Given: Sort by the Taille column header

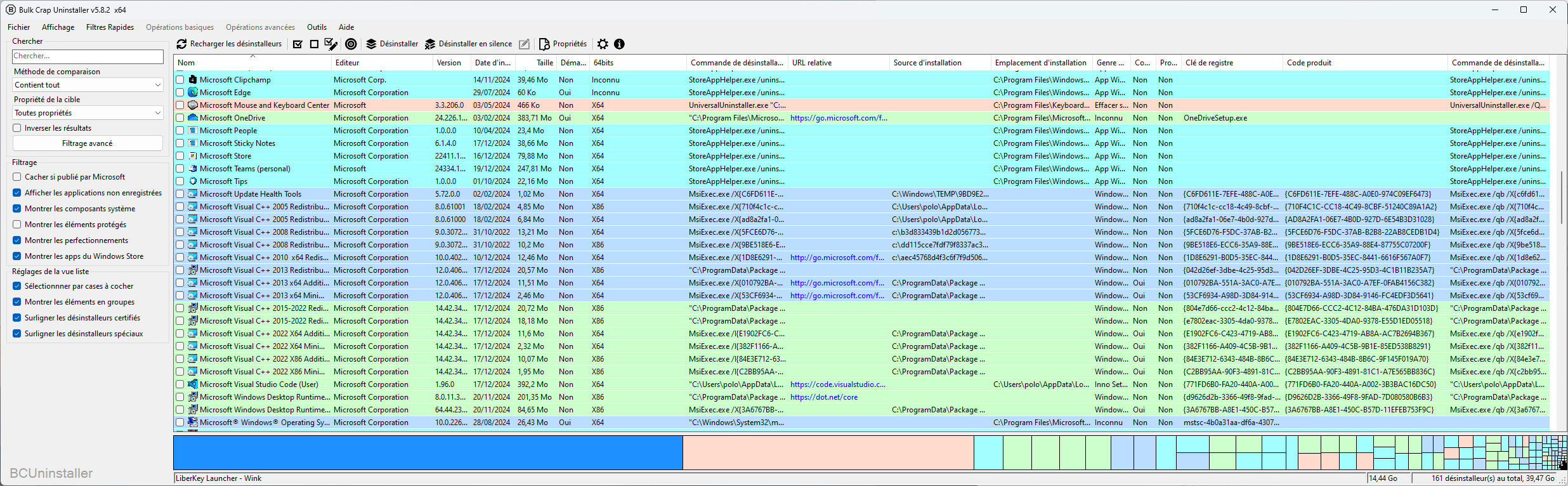Looking at the screenshot, I should click(x=536, y=63).
